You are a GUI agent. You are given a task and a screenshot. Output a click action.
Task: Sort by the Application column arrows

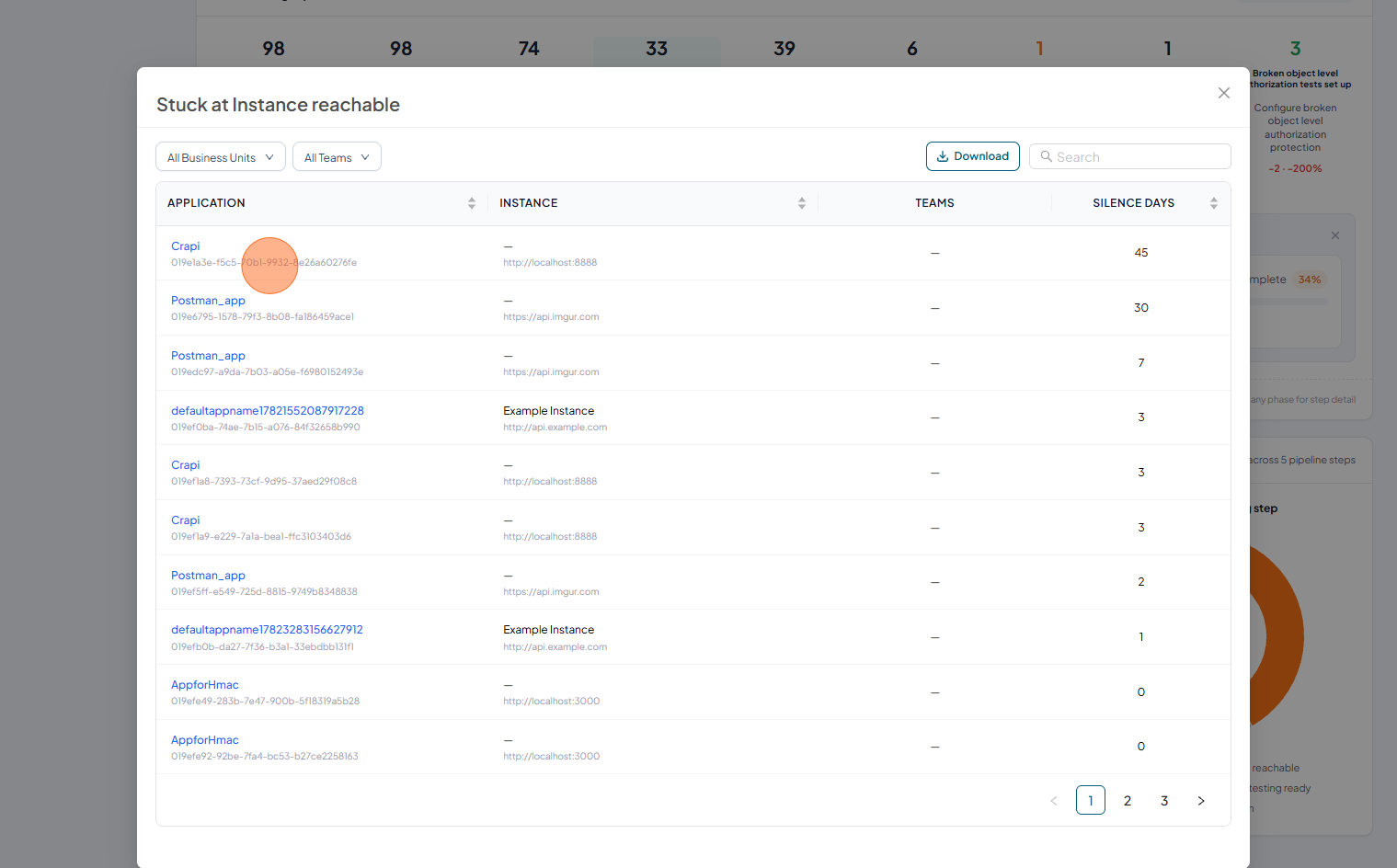472,203
